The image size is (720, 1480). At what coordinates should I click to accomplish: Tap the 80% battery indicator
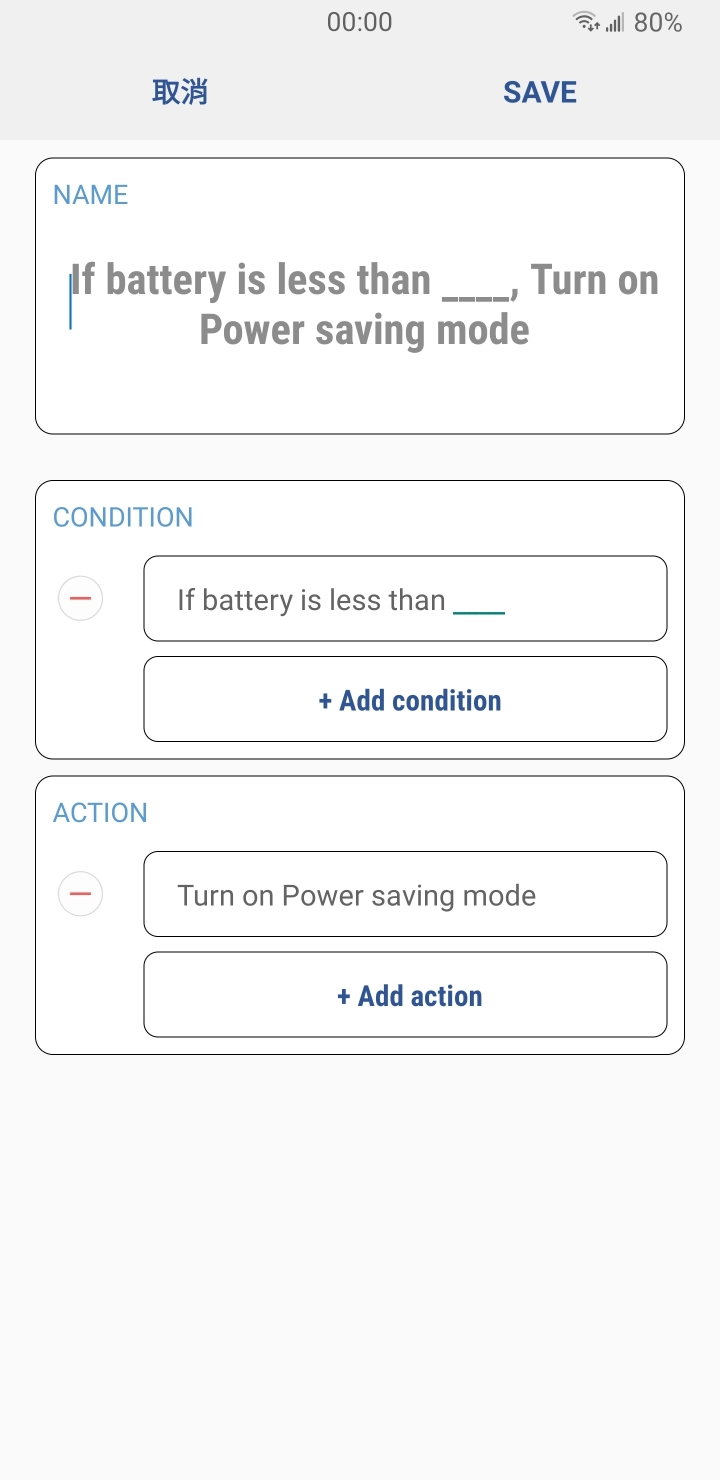click(x=658, y=22)
